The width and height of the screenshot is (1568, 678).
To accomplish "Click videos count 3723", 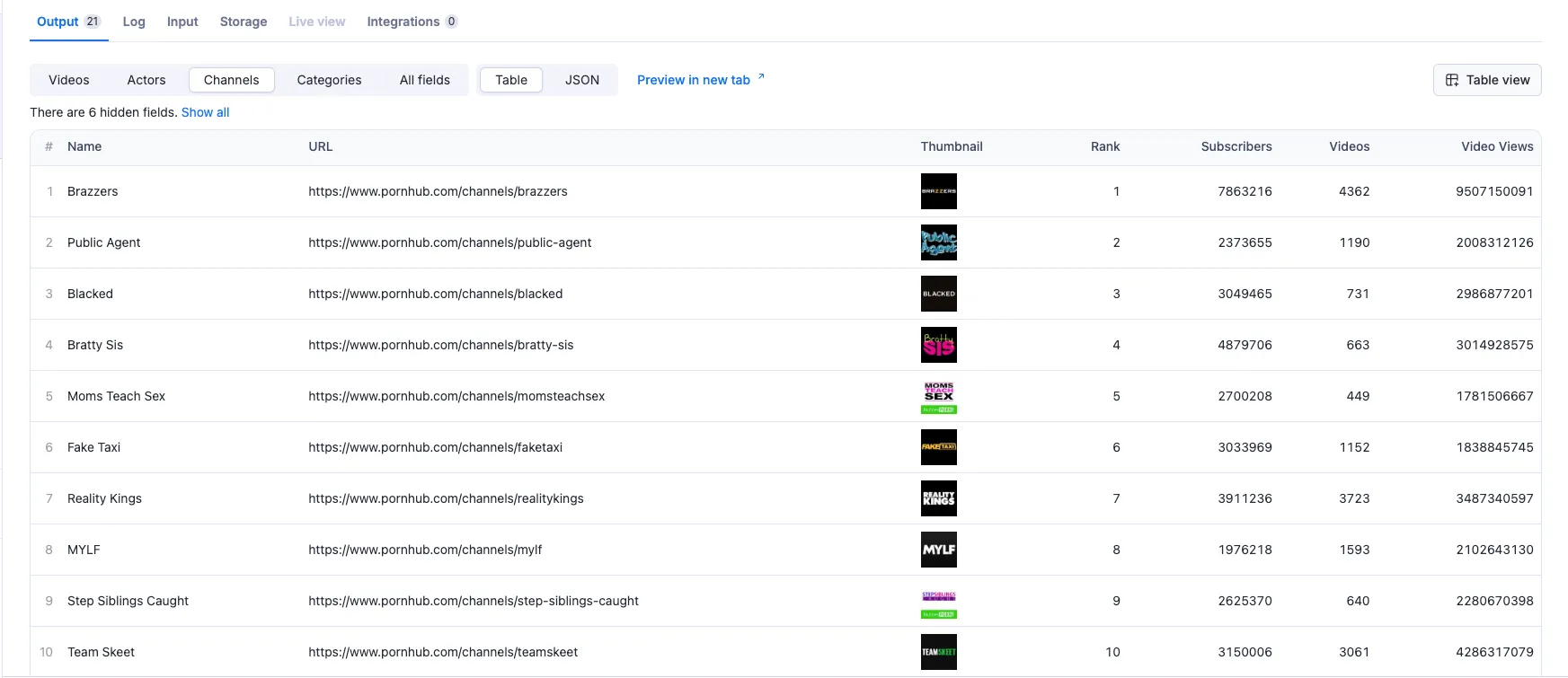I will click(1354, 498).
